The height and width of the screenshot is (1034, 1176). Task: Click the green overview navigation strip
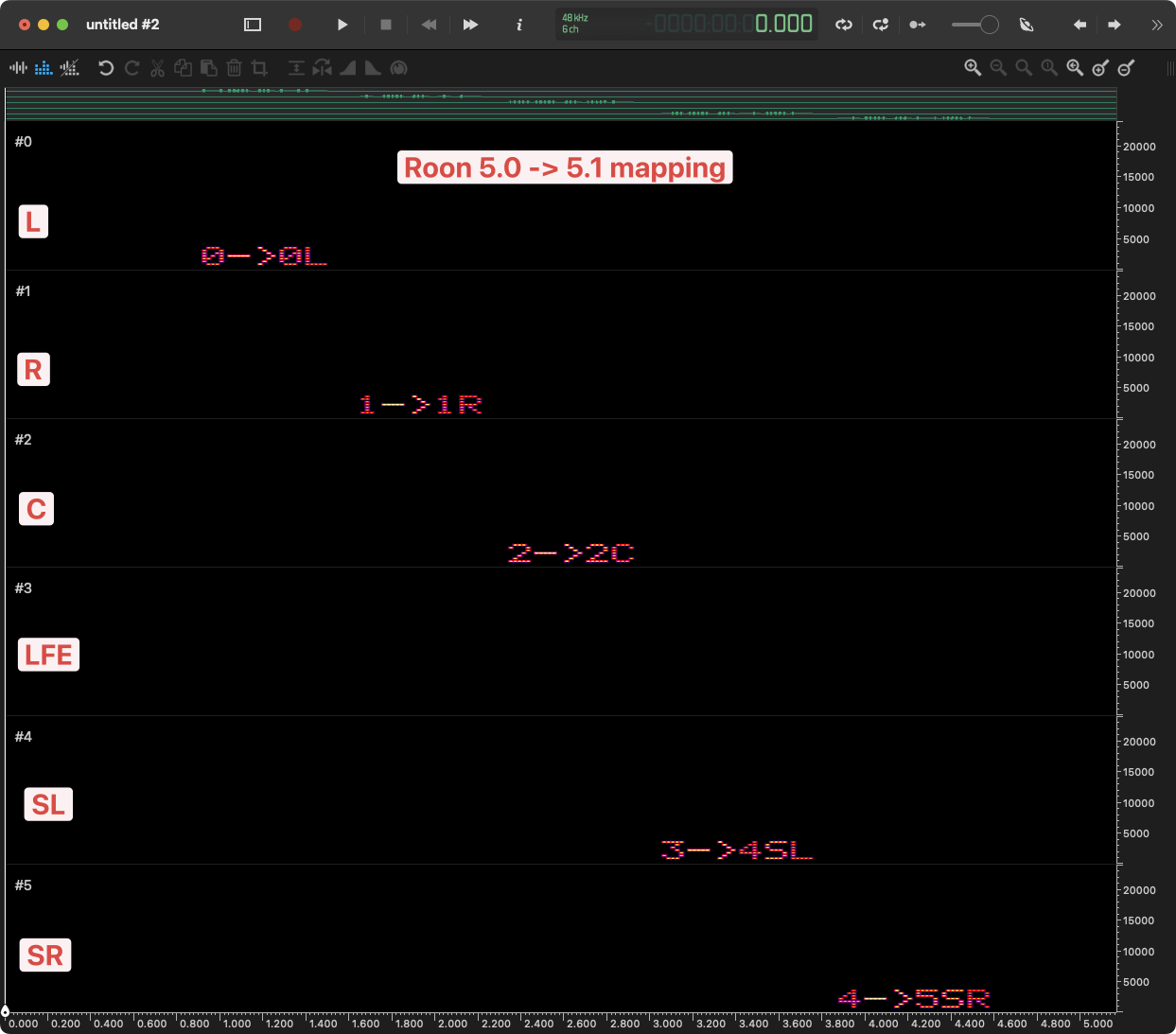pos(561,104)
